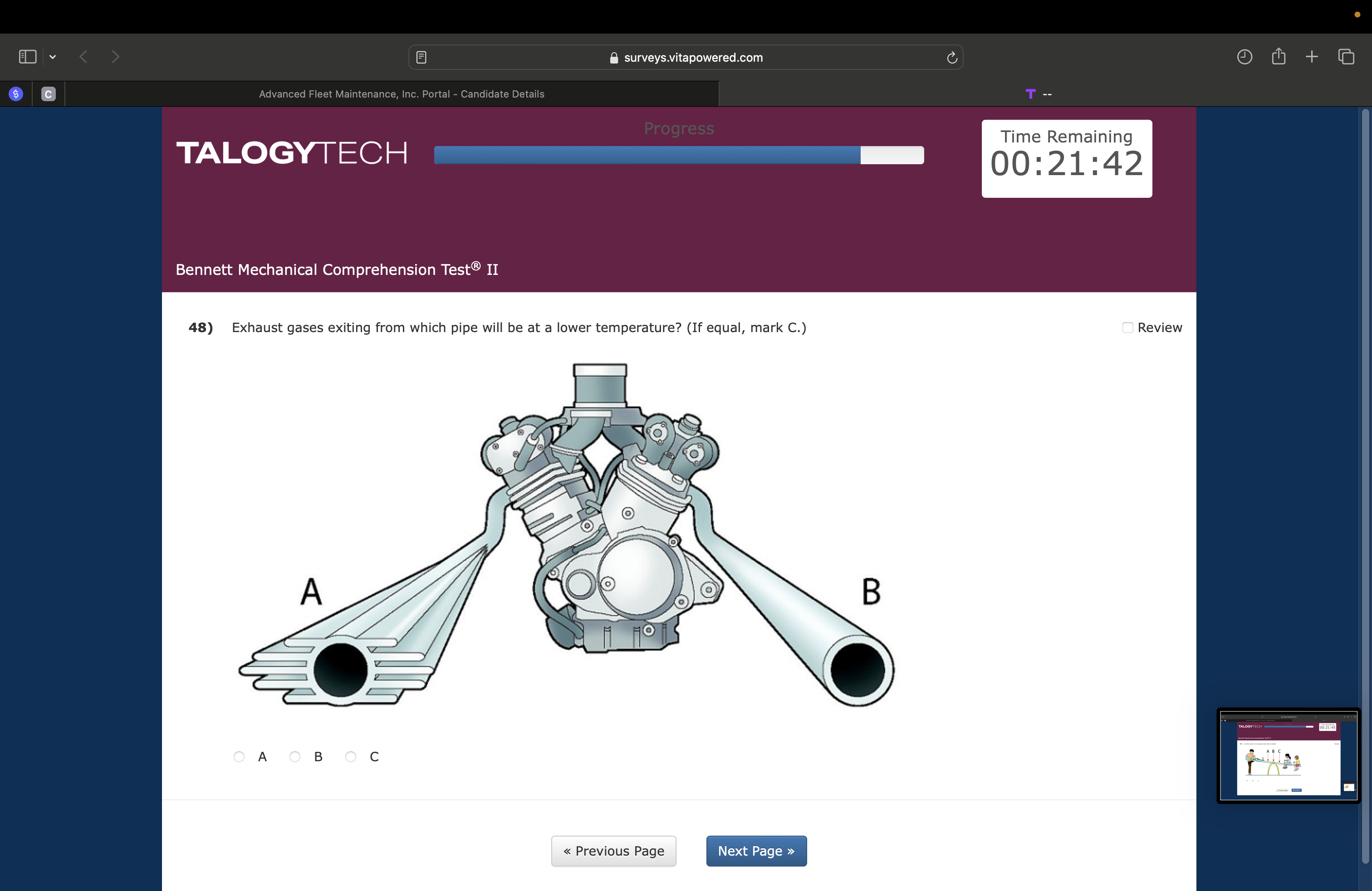This screenshot has width=1372, height=891.
Task: Reload the page with the refresh icon
Action: [x=952, y=57]
